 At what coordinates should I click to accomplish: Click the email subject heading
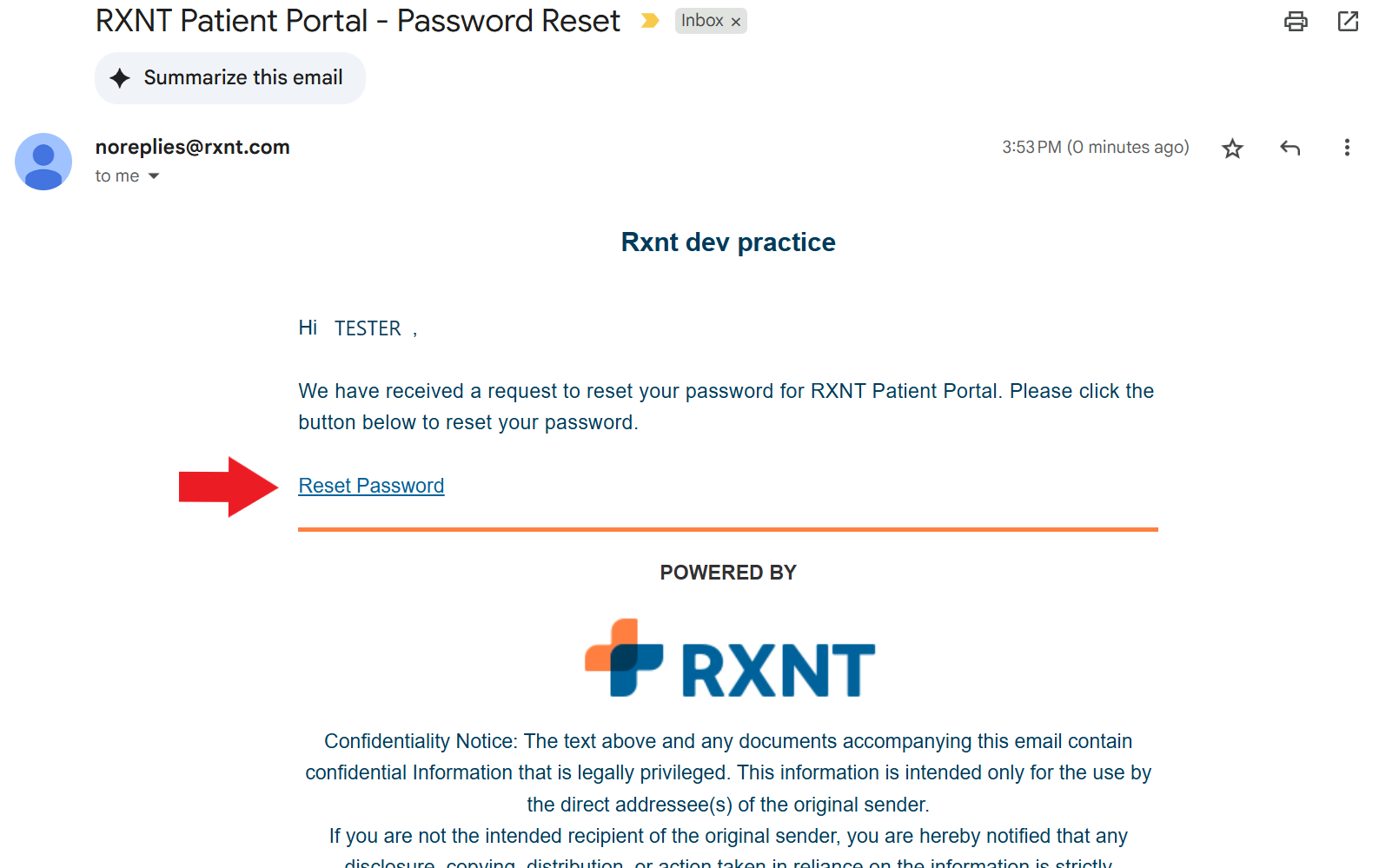[x=357, y=21]
